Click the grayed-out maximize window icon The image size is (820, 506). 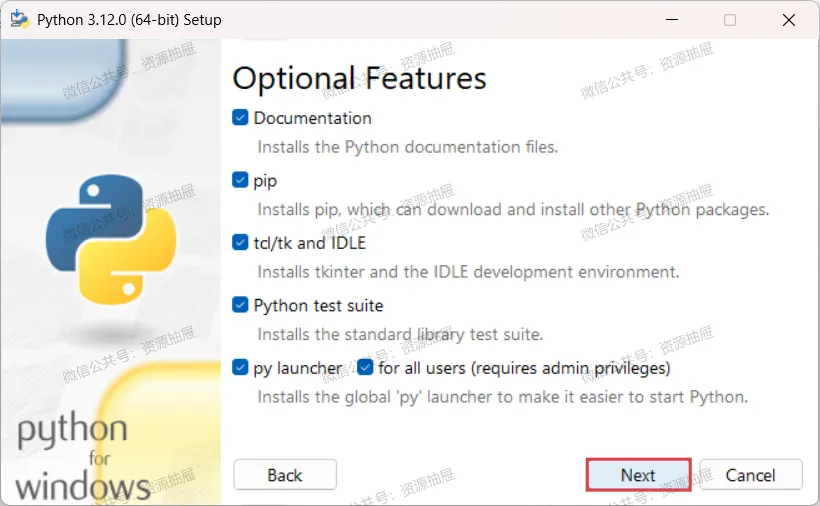click(x=730, y=20)
